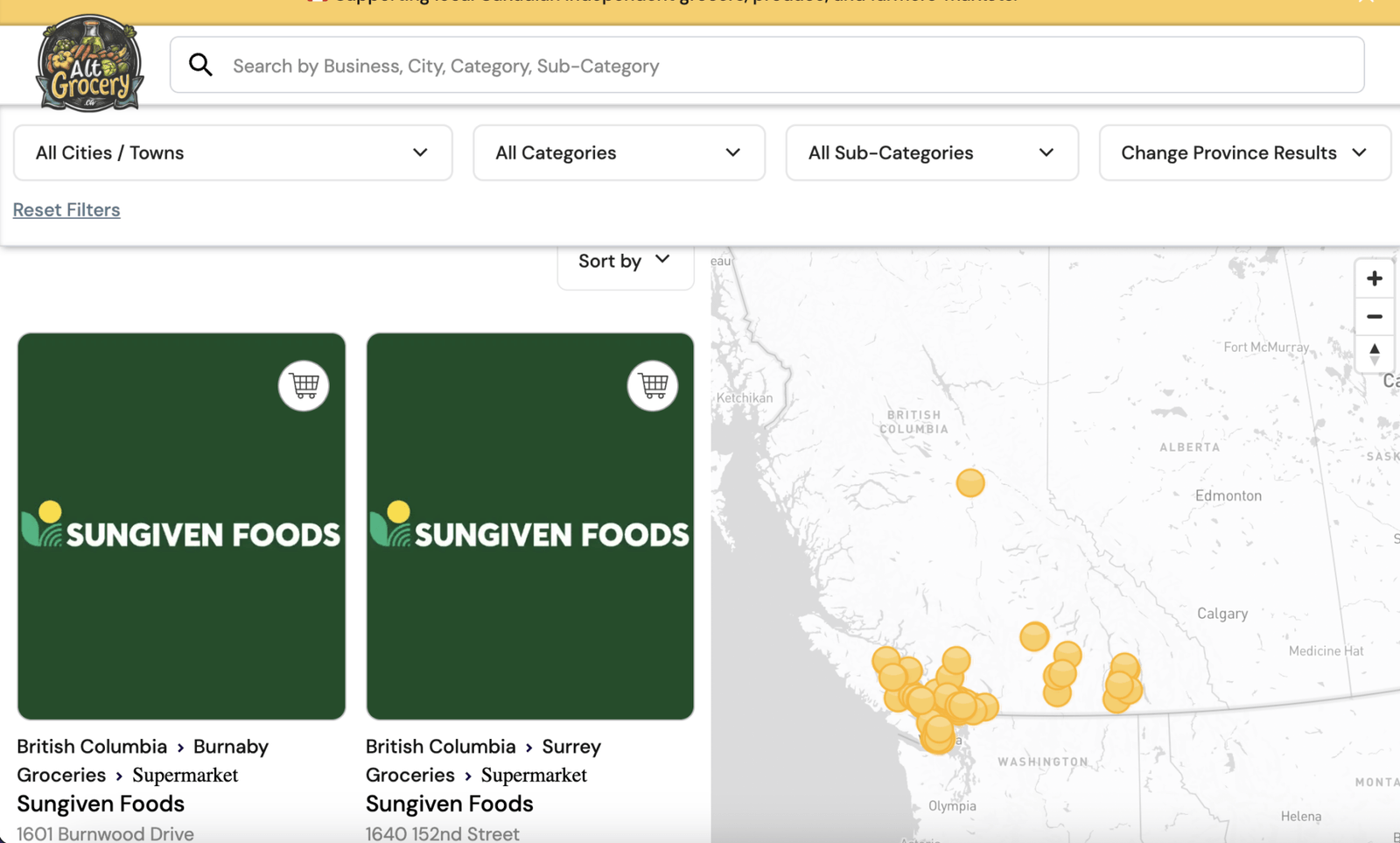The width and height of the screenshot is (1400, 843).
Task: Click cart icon on Burnaby Sungiven card
Action: pos(304,385)
